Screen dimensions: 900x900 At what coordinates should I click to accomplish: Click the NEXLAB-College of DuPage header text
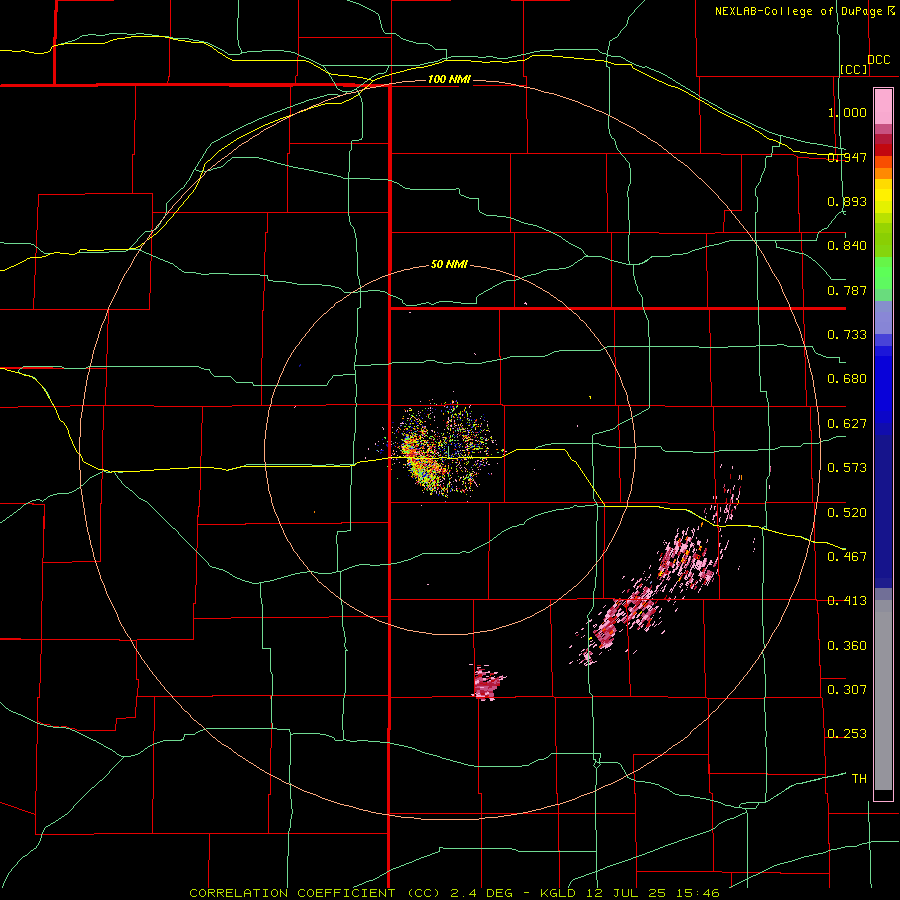(x=804, y=11)
